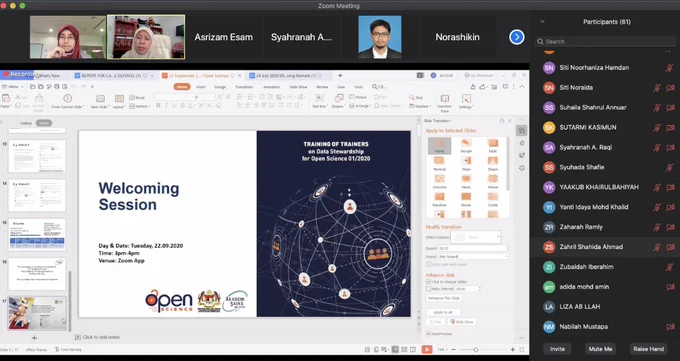680x361 pixels.
Task: Click Rehearse This Slide button
Action: 444,298
